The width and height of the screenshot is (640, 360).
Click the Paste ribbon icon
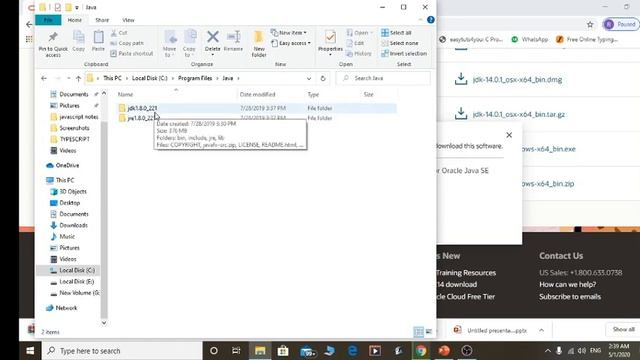(x=98, y=41)
